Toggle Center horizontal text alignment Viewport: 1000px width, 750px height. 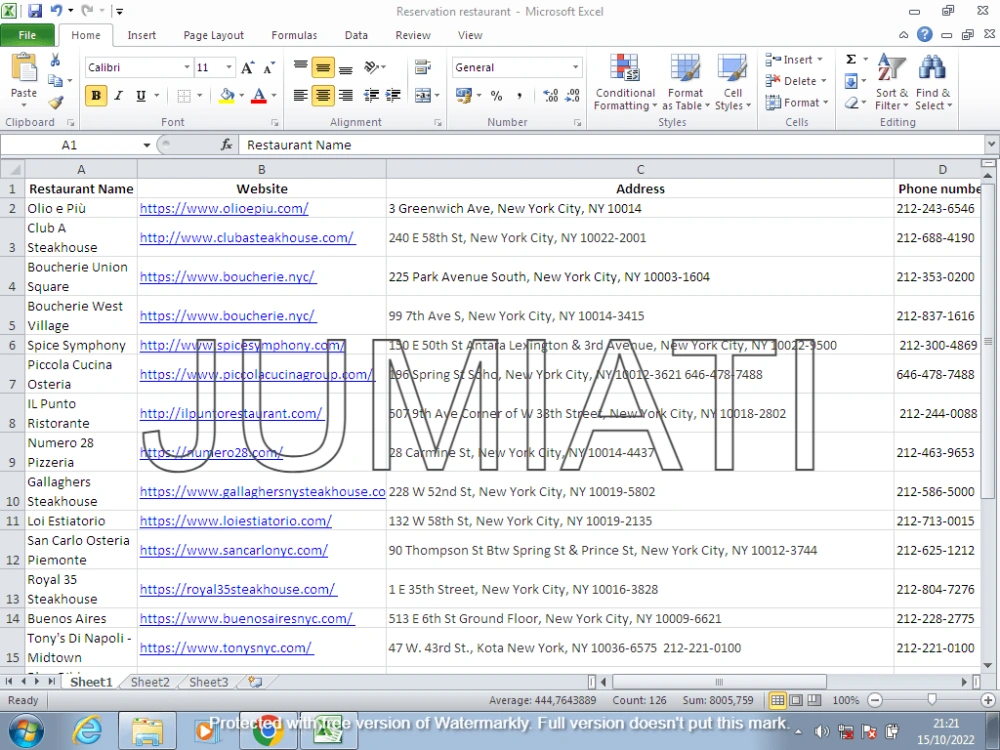click(x=323, y=96)
